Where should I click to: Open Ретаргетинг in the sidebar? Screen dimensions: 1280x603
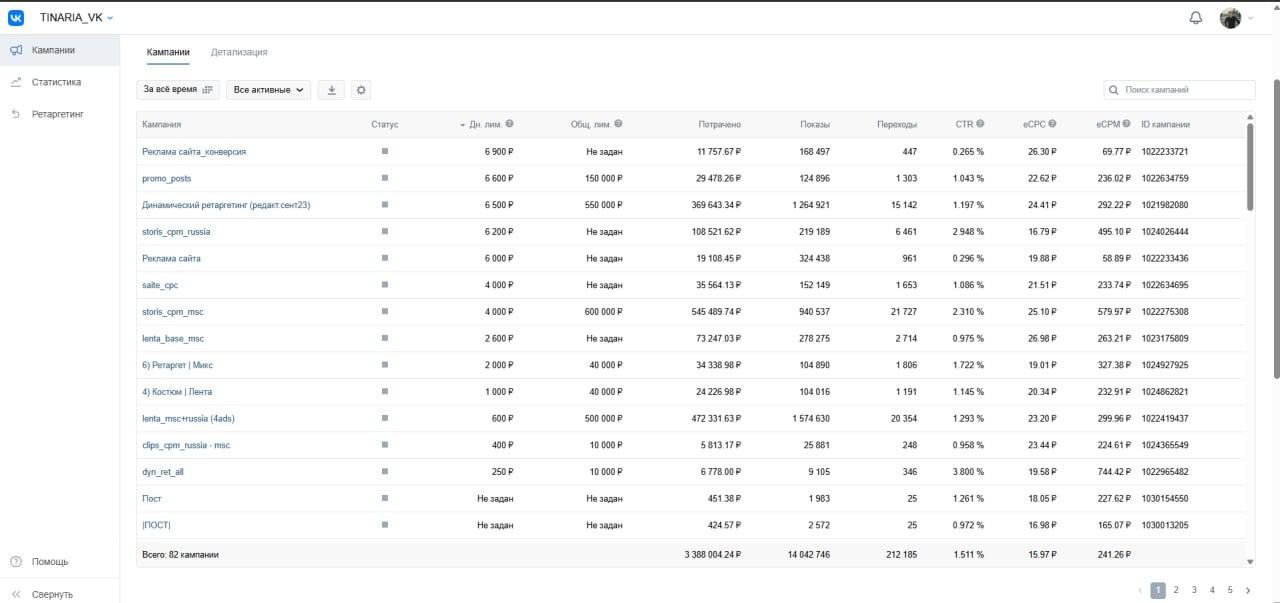point(60,114)
